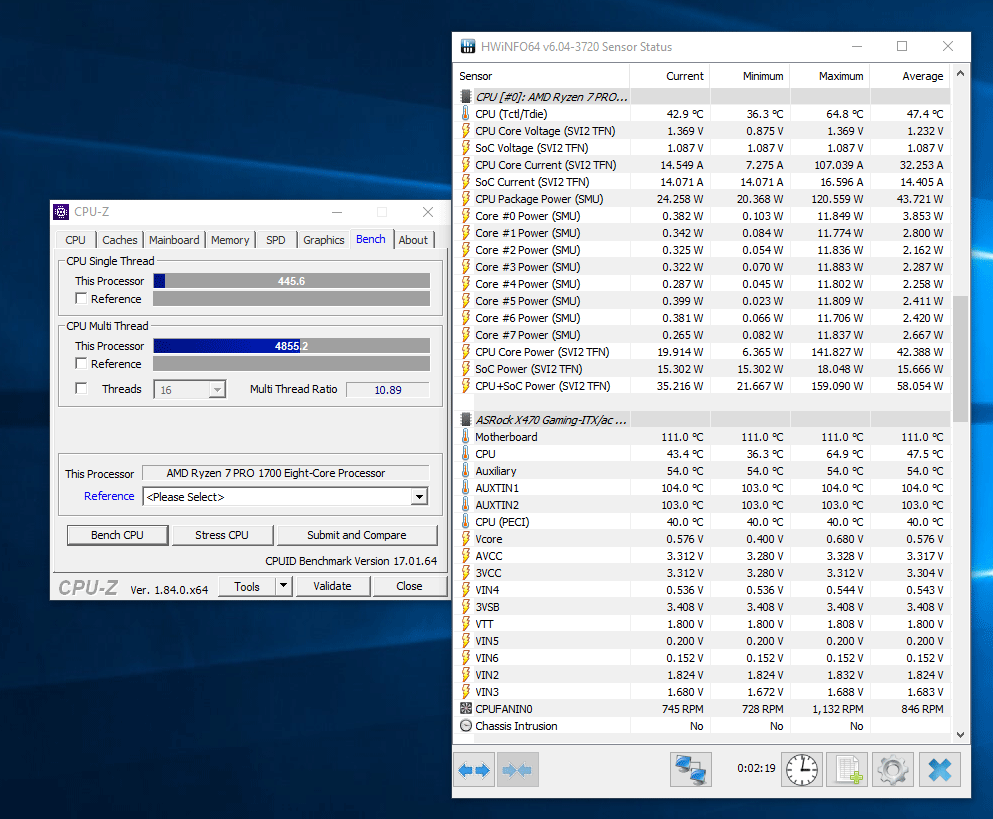The image size is (993, 819).
Task: Switch to the Mainboard tab
Action: click(174, 240)
